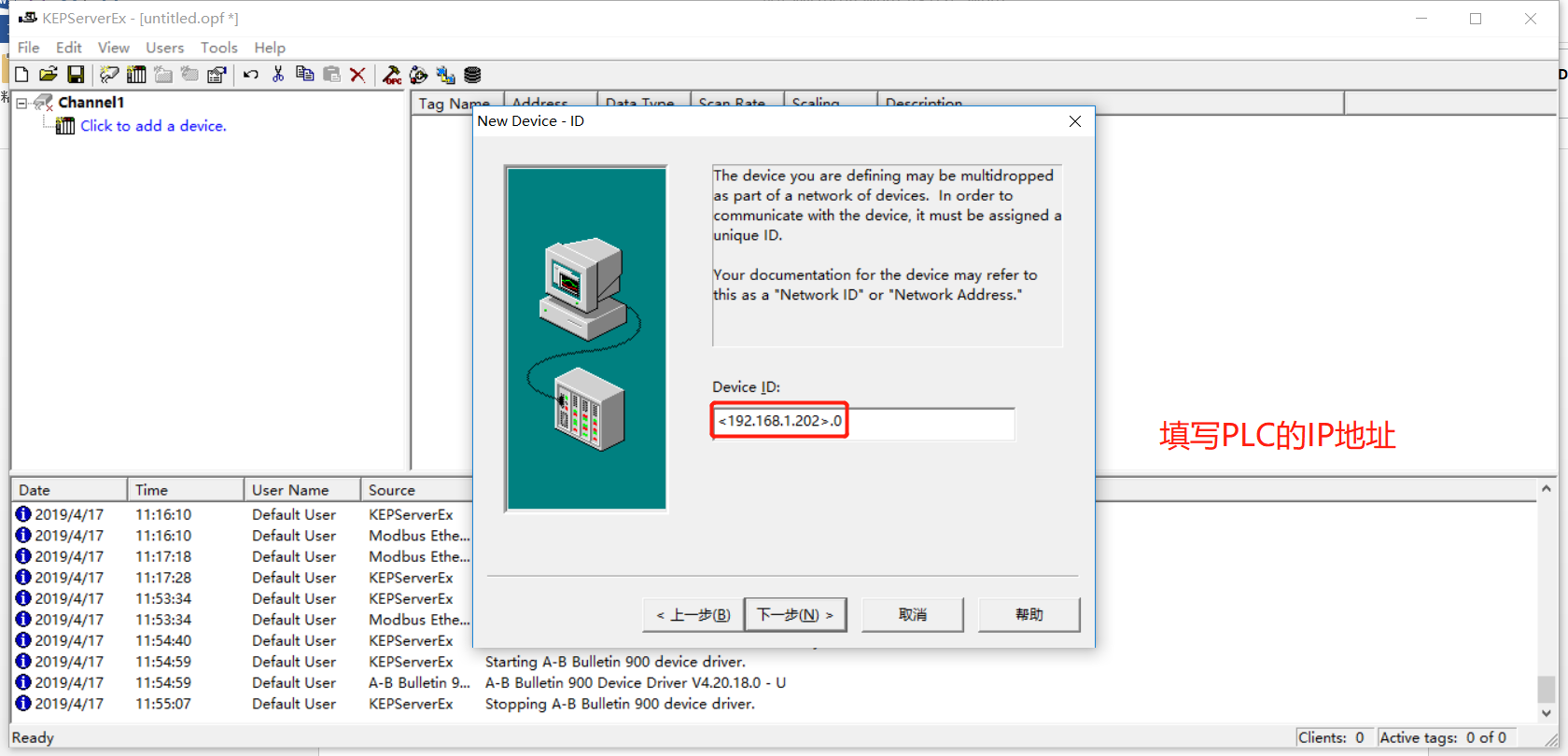Sort event log by Source column header

[417, 490]
